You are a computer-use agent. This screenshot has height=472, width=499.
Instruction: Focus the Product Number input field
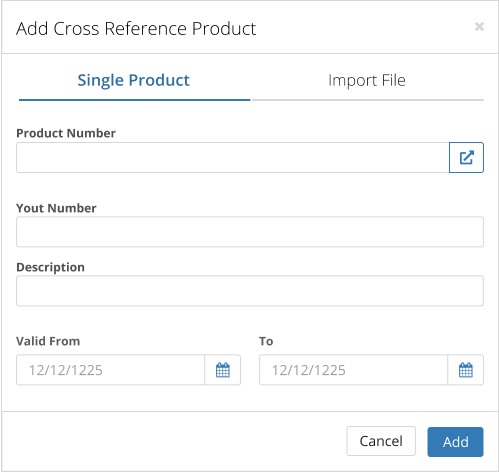click(233, 157)
